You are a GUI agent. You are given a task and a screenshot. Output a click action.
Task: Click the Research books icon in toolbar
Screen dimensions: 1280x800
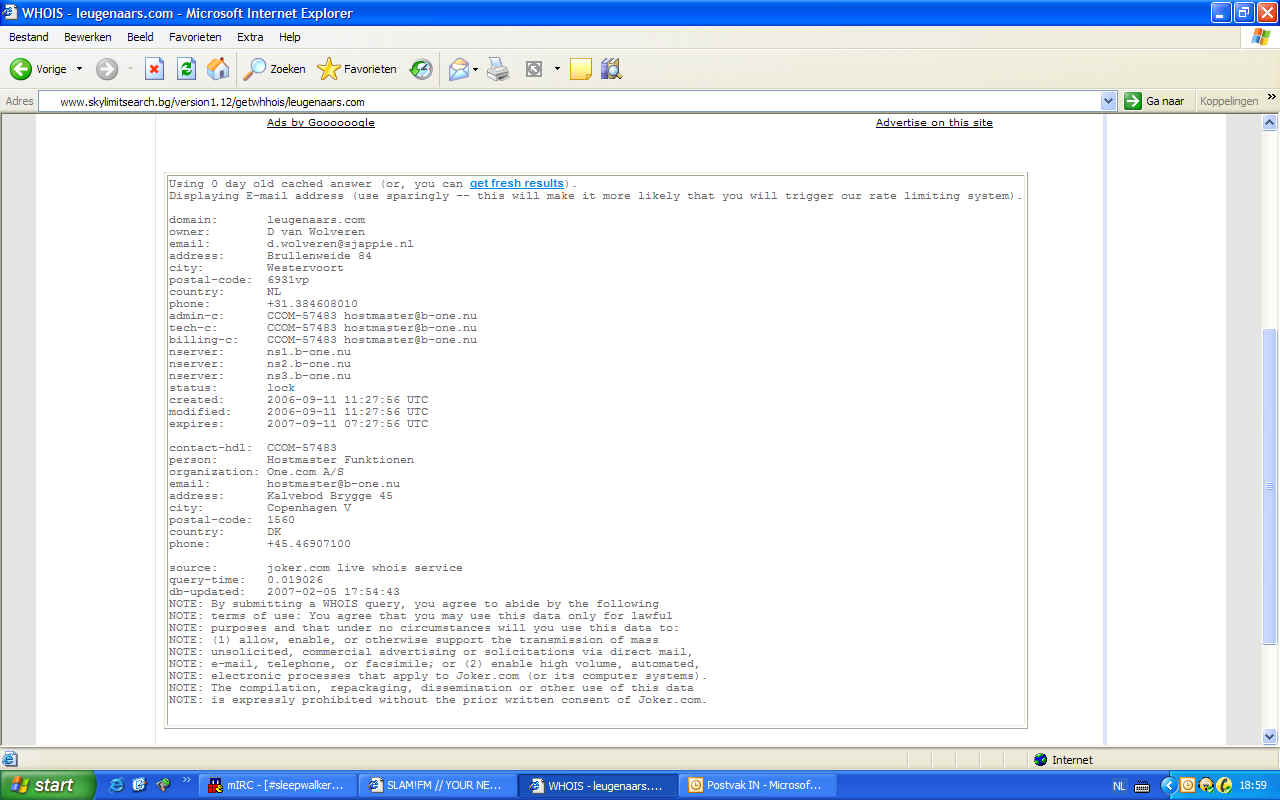coord(611,69)
